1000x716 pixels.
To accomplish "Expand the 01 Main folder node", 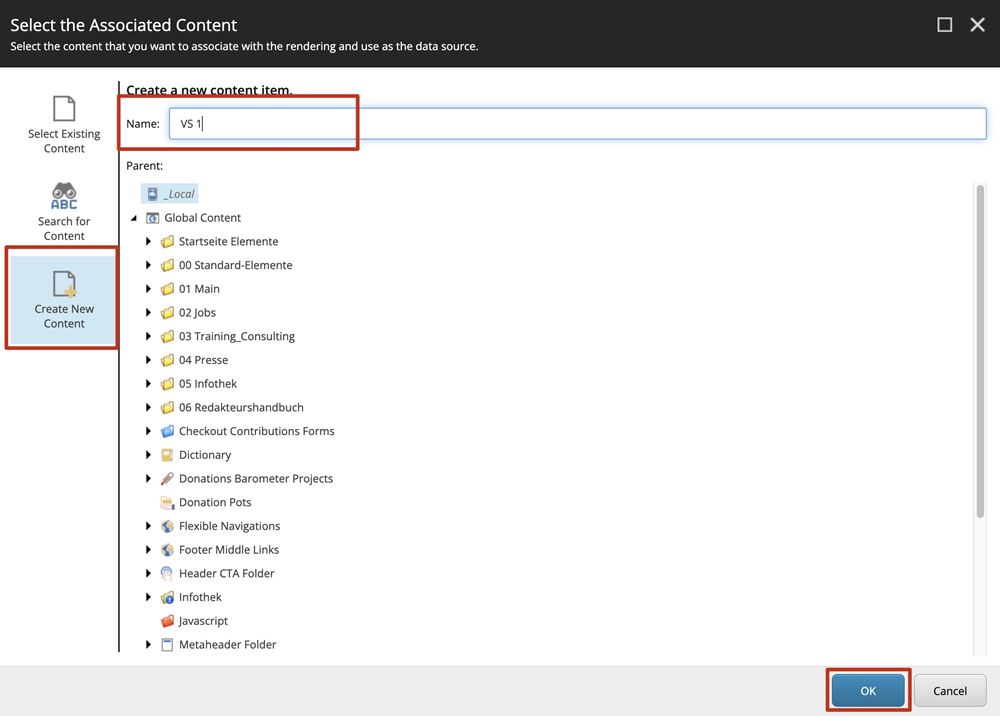I will 149,289.
